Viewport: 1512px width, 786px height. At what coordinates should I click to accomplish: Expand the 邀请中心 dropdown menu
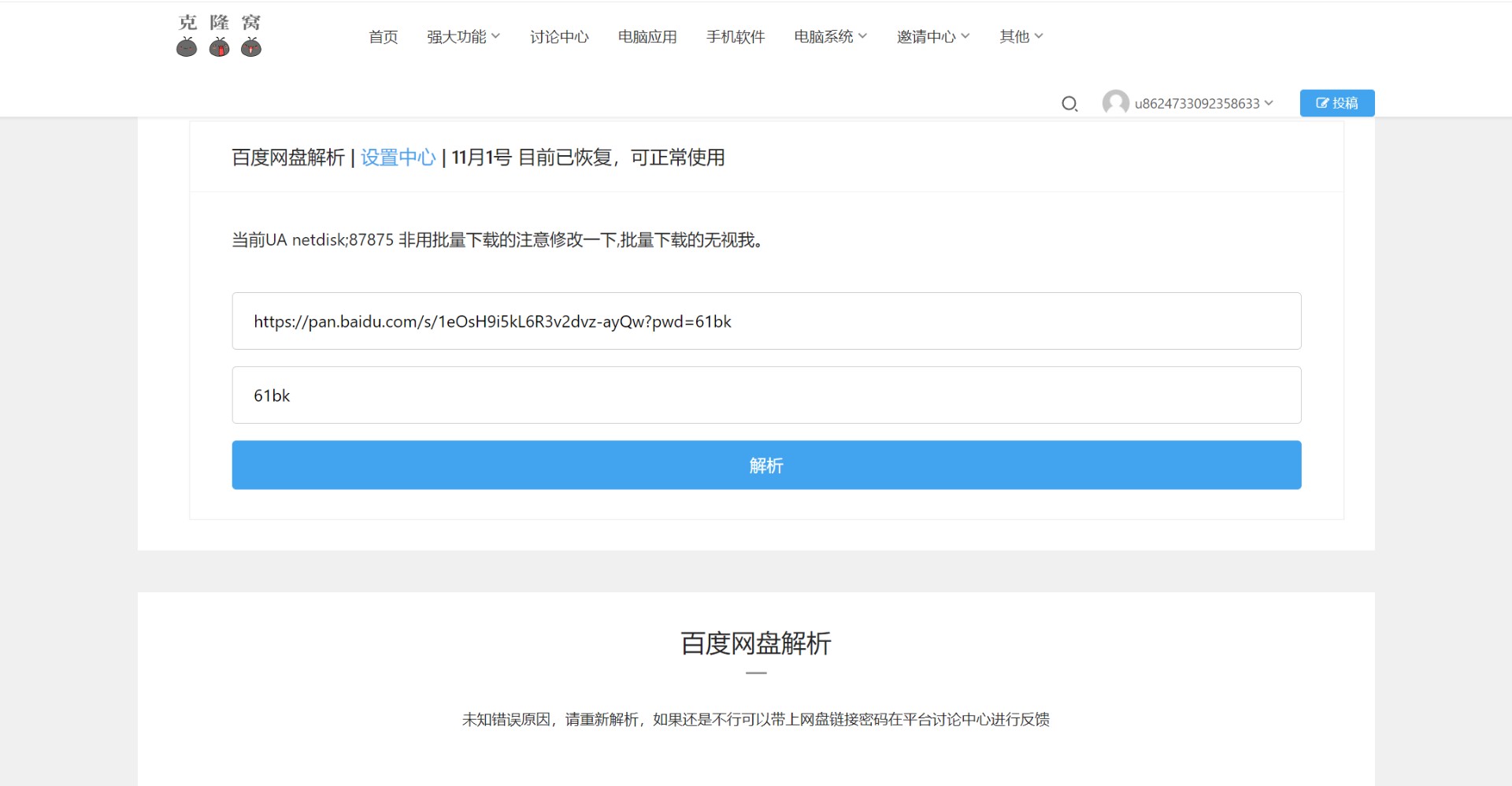933,36
